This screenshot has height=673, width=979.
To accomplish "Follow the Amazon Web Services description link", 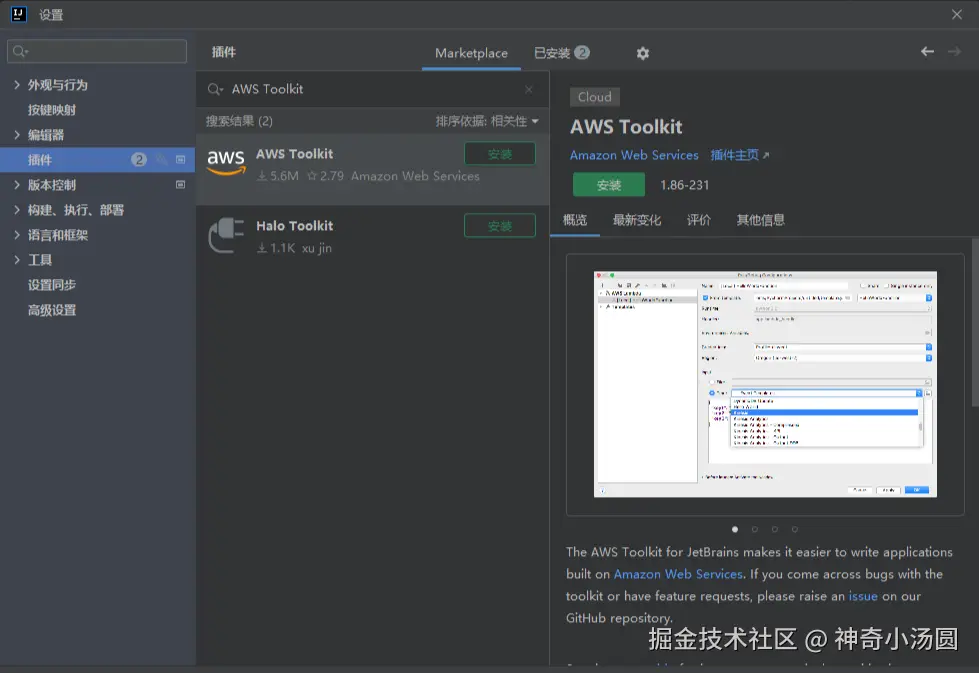I will [678, 574].
